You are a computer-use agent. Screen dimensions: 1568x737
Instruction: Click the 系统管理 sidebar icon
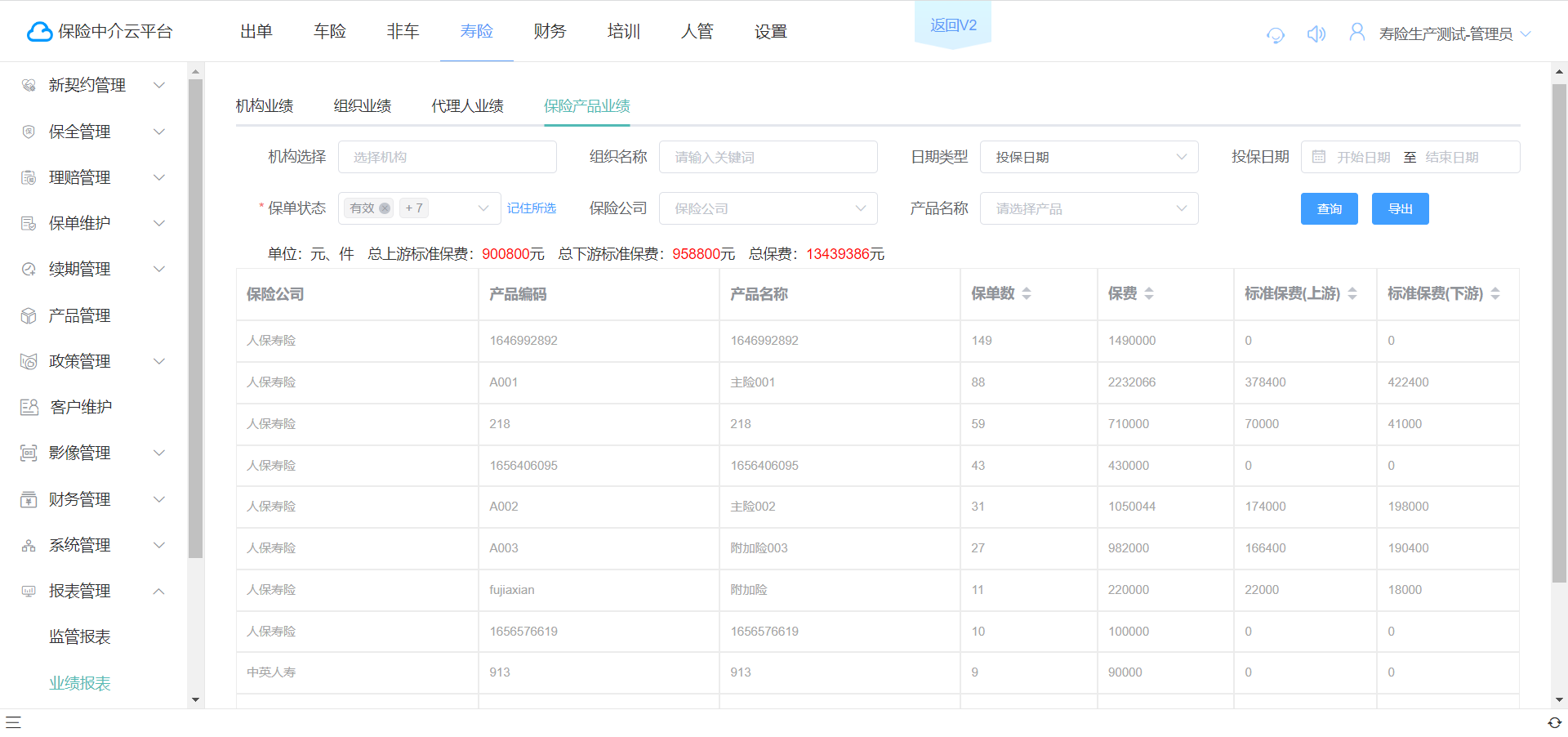(29, 545)
